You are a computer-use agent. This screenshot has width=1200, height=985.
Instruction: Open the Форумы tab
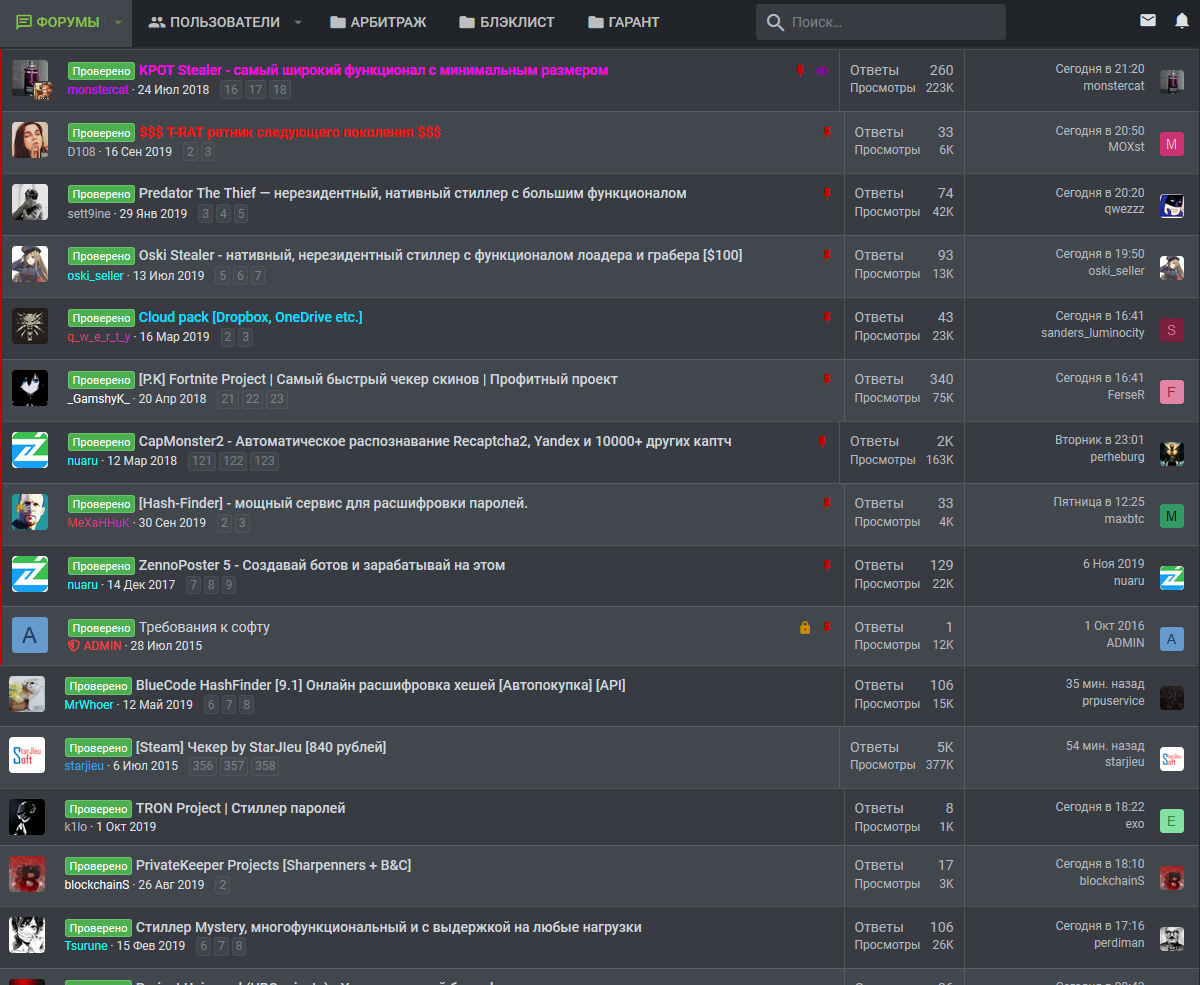point(57,22)
